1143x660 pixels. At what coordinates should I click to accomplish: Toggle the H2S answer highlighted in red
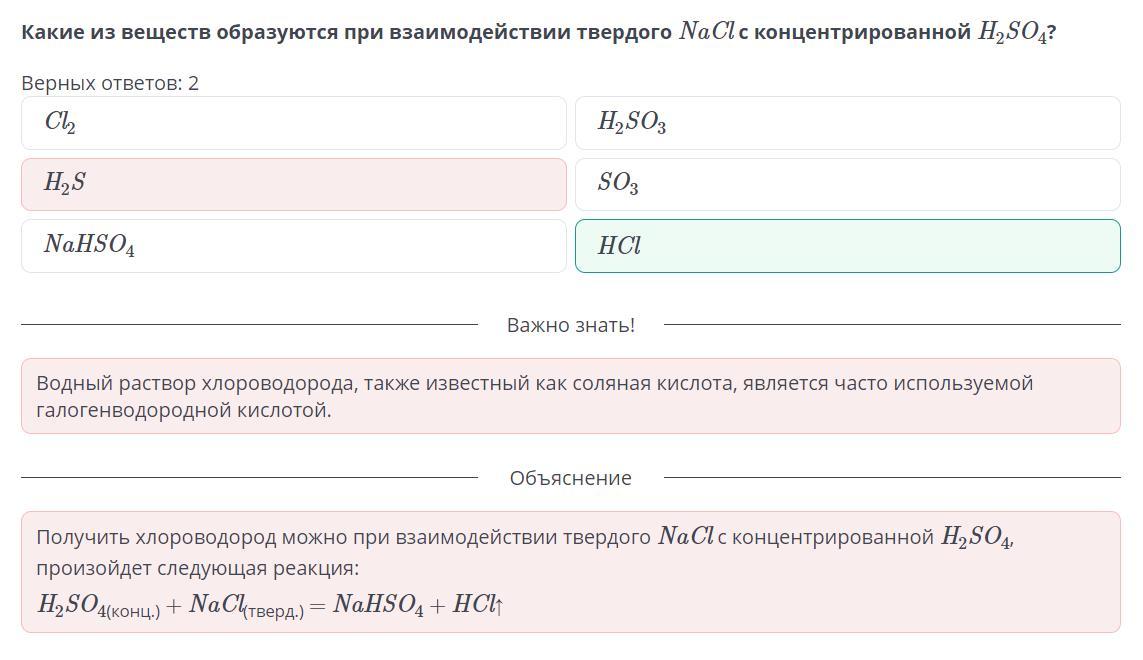tap(294, 185)
